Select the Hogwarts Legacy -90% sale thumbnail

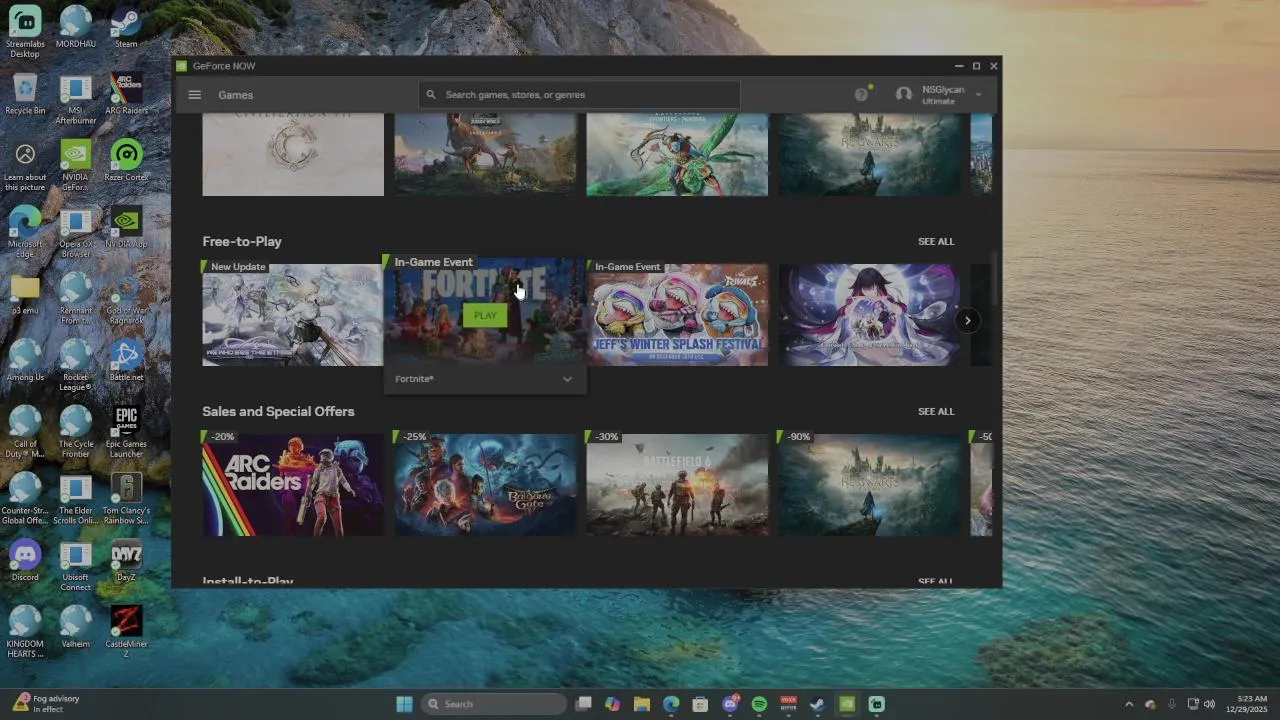click(x=869, y=485)
